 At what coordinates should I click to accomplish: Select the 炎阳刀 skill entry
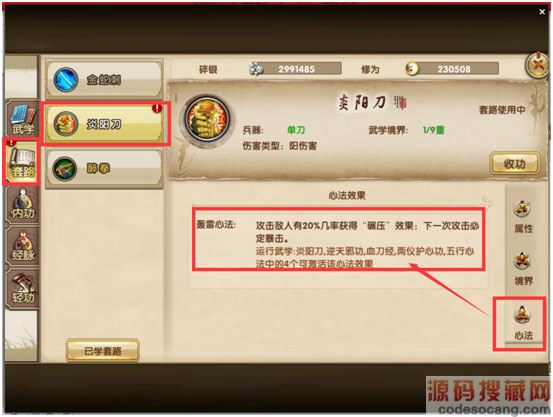click(105, 124)
